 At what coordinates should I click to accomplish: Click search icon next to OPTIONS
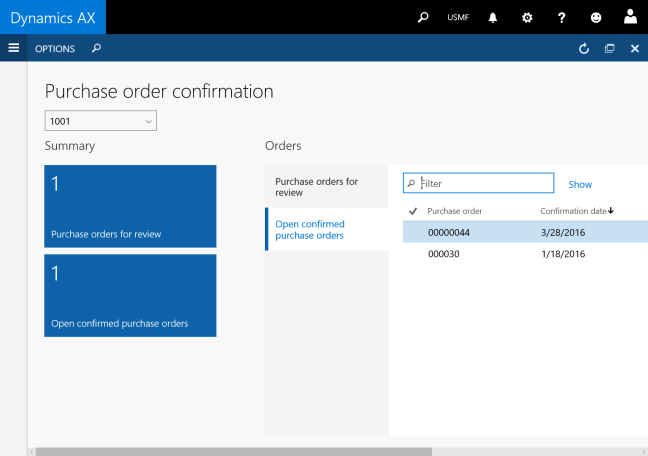click(x=96, y=48)
